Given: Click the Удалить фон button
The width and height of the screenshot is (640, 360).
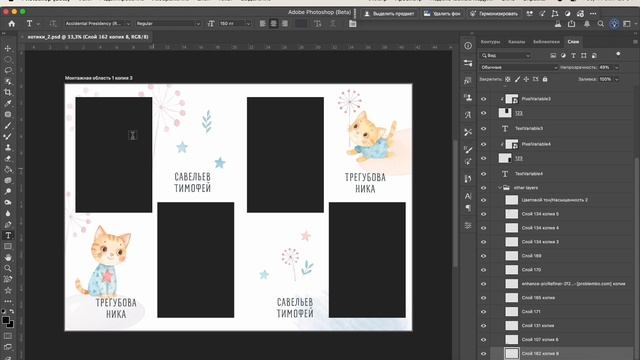Looking at the screenshot, I should tap(442, 13).
